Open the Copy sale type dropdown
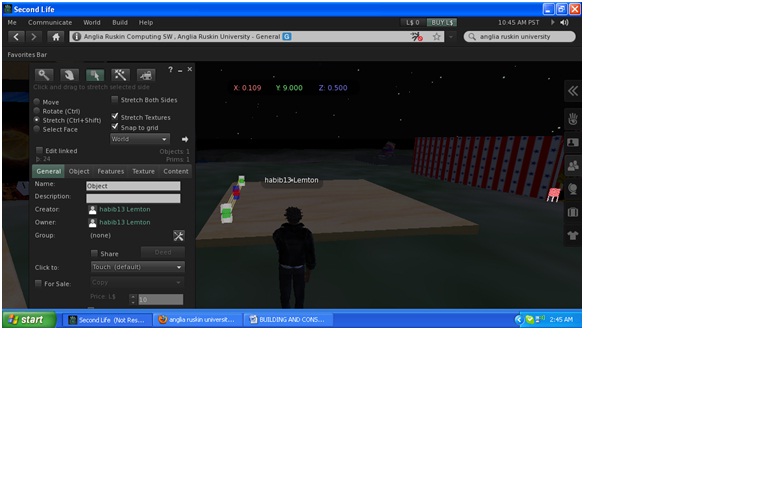The height and width of the screenshot is (480, 768). (x=138, y=283)
